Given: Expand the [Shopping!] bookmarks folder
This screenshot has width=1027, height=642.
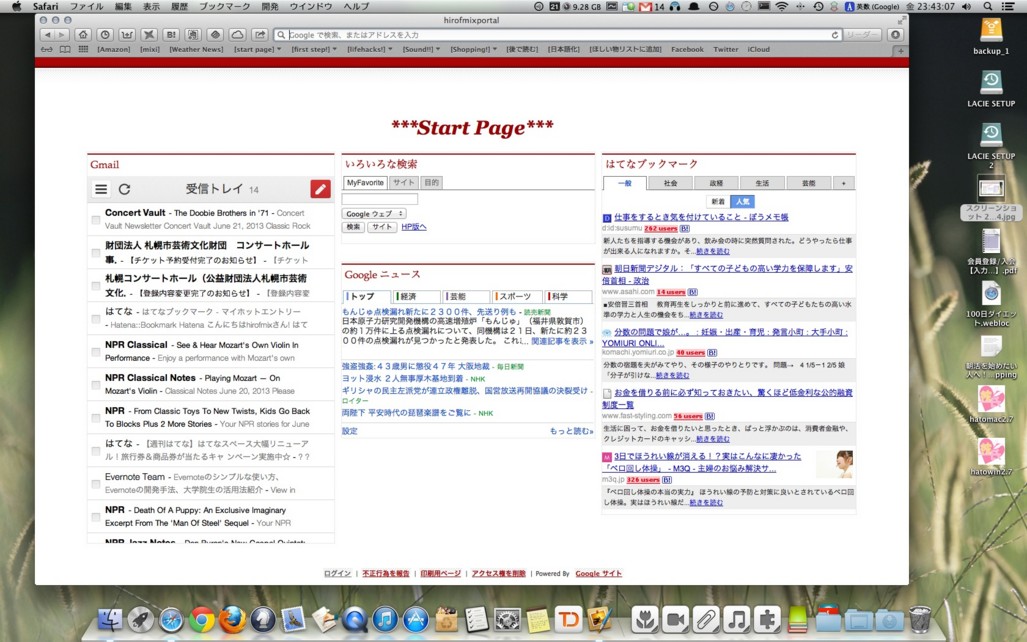Looking at the screenshot, I should (x=473, y=49).
